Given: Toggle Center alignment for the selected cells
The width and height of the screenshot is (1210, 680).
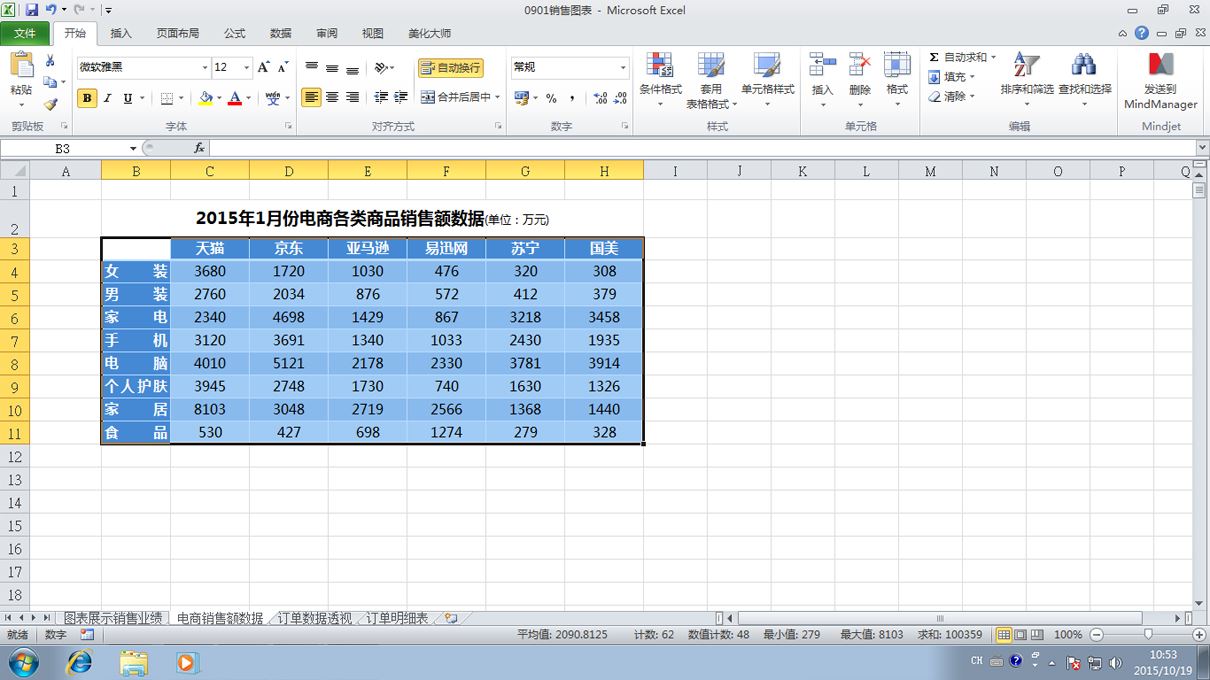Looking at the screenshot, I should (332, 97).
